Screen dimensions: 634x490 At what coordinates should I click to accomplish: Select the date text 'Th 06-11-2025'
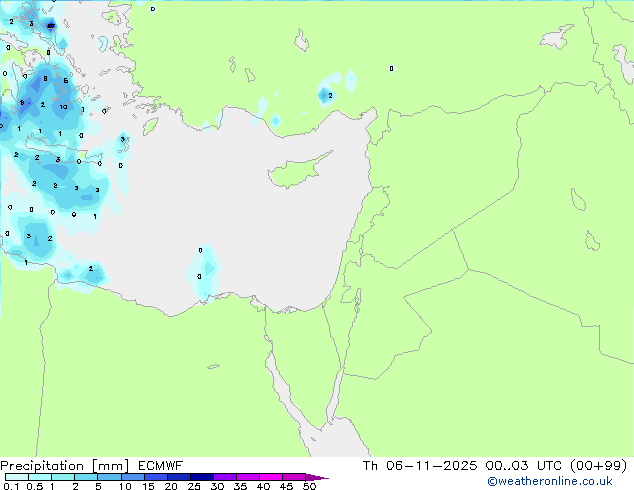tap(420, 466)
